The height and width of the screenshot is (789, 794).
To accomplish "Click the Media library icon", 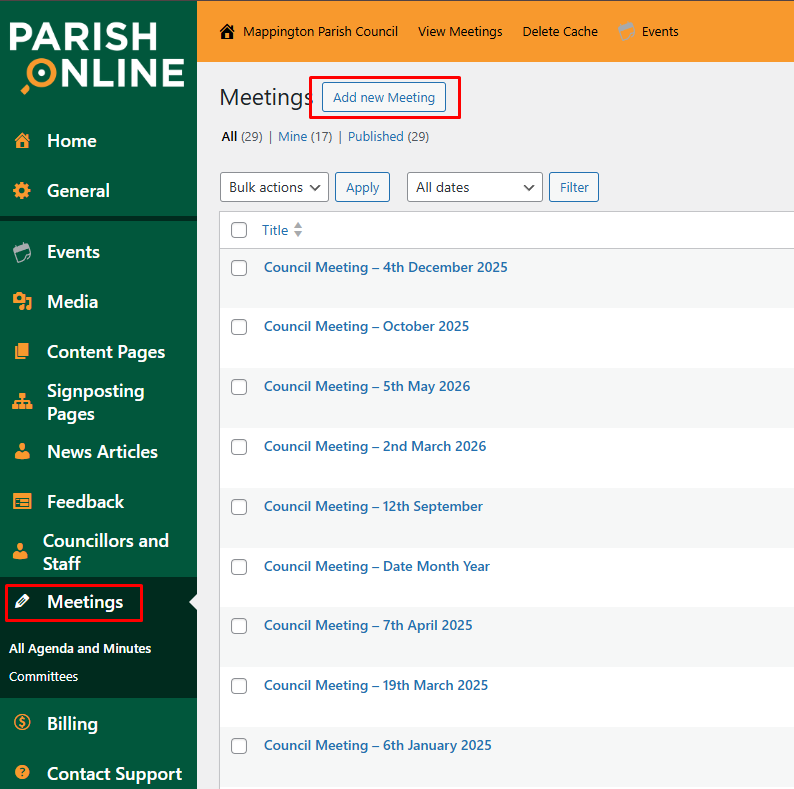I will pos(22,302).
